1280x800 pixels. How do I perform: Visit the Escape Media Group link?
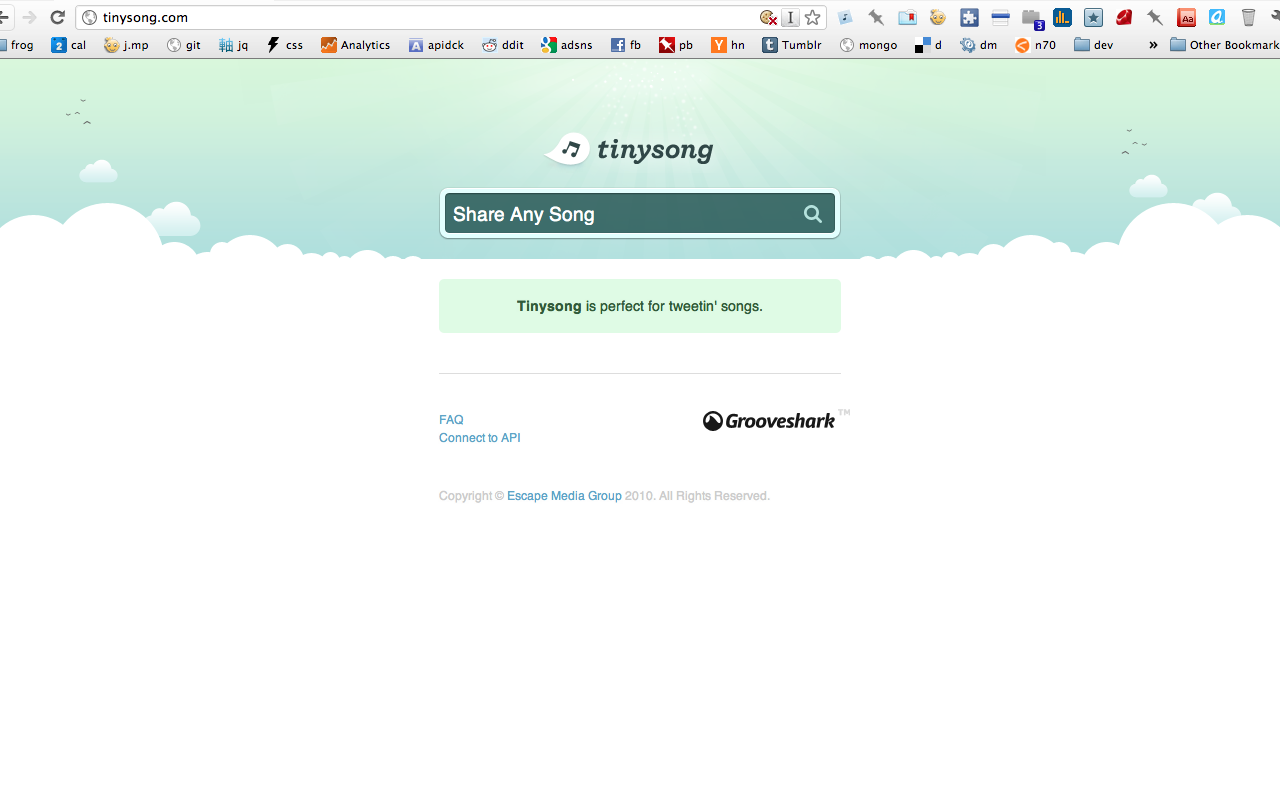coord(564,496)
